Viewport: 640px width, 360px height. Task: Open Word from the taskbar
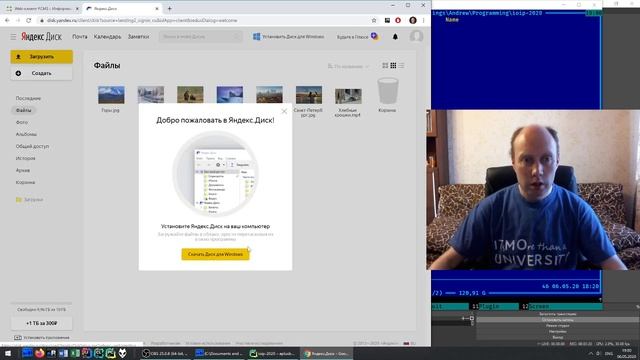click(x=63, y=353)
